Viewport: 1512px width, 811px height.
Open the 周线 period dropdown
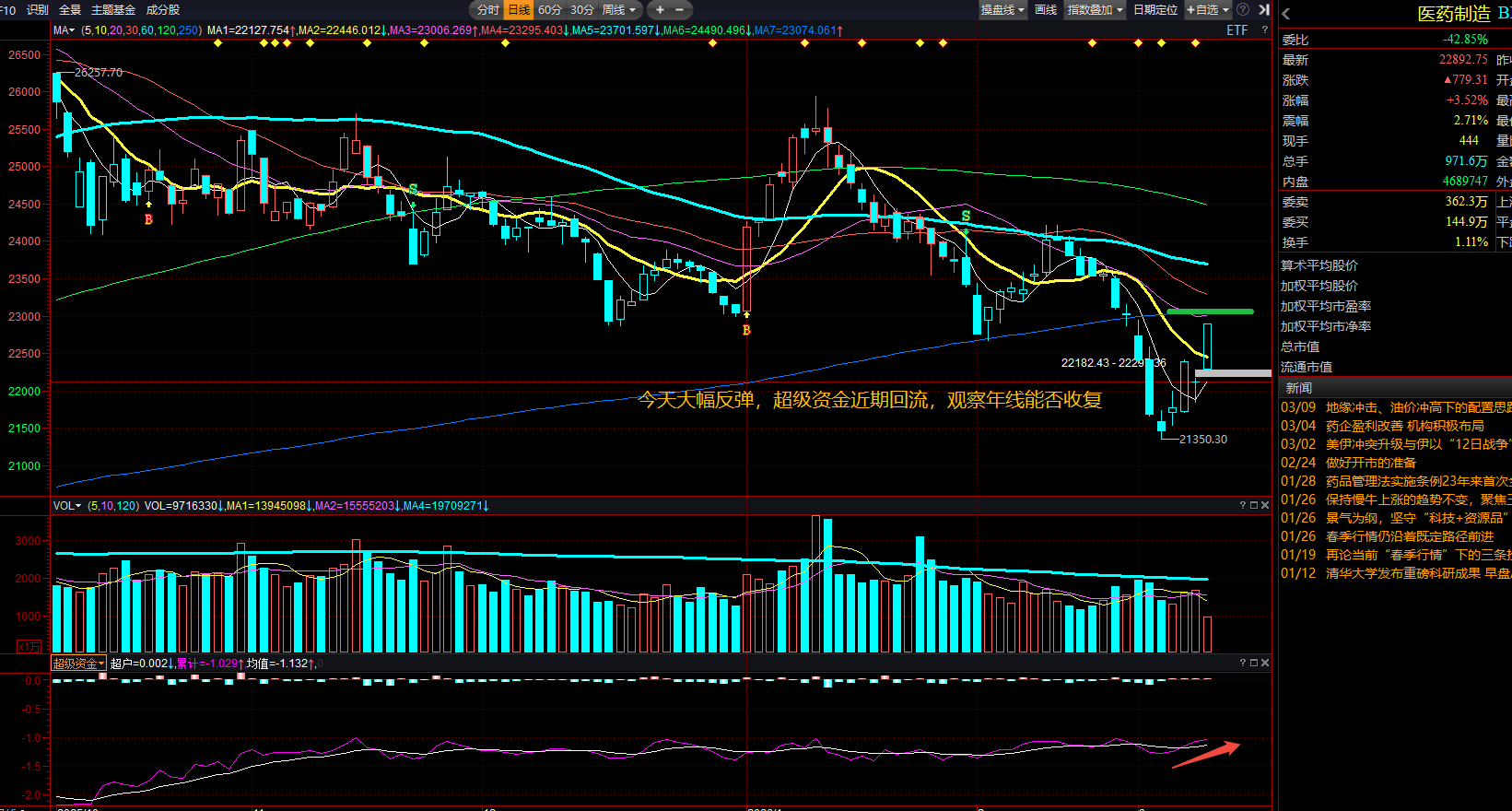pos(618,10)
